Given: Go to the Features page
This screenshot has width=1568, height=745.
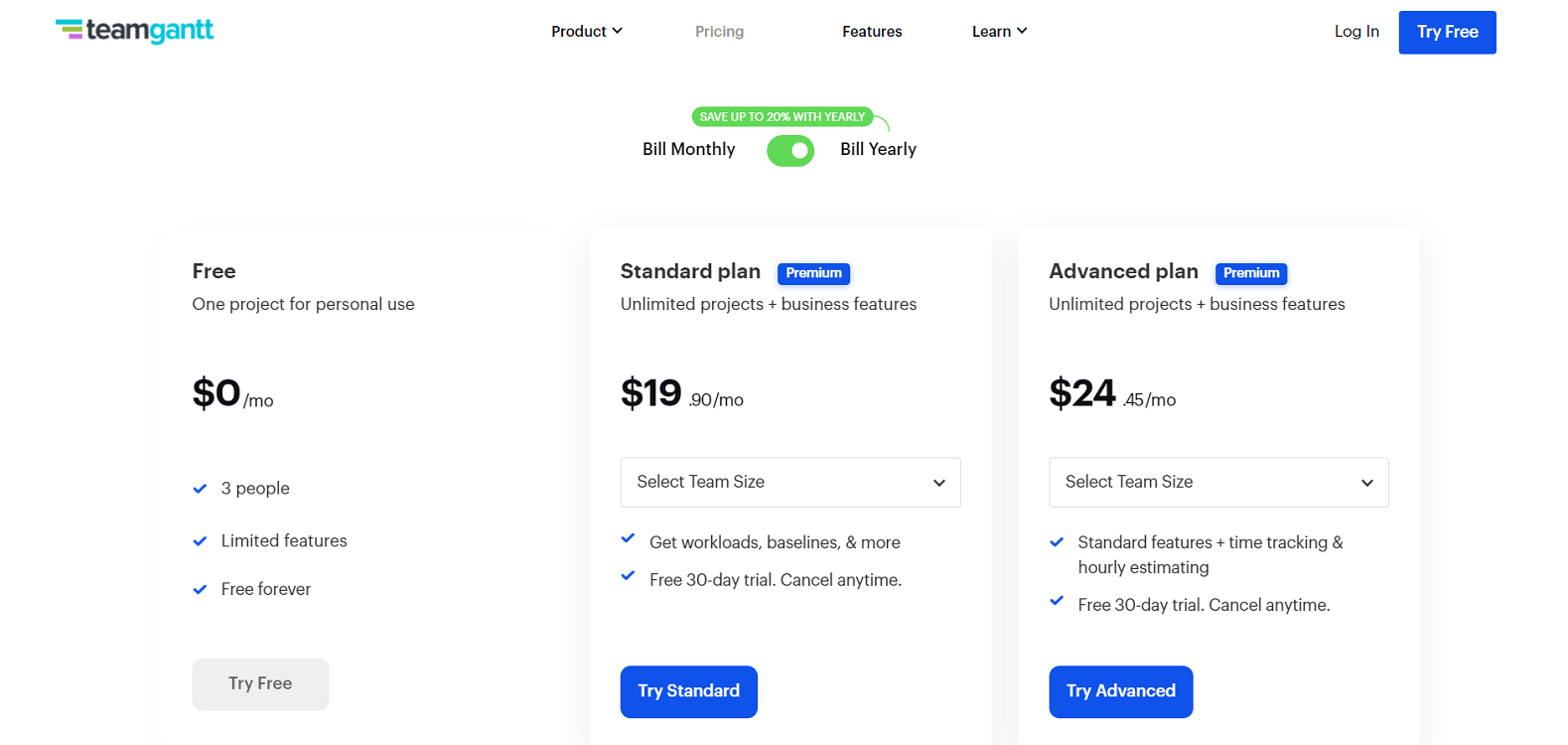Looking at the screenshot, I should [x=872, y=32].
